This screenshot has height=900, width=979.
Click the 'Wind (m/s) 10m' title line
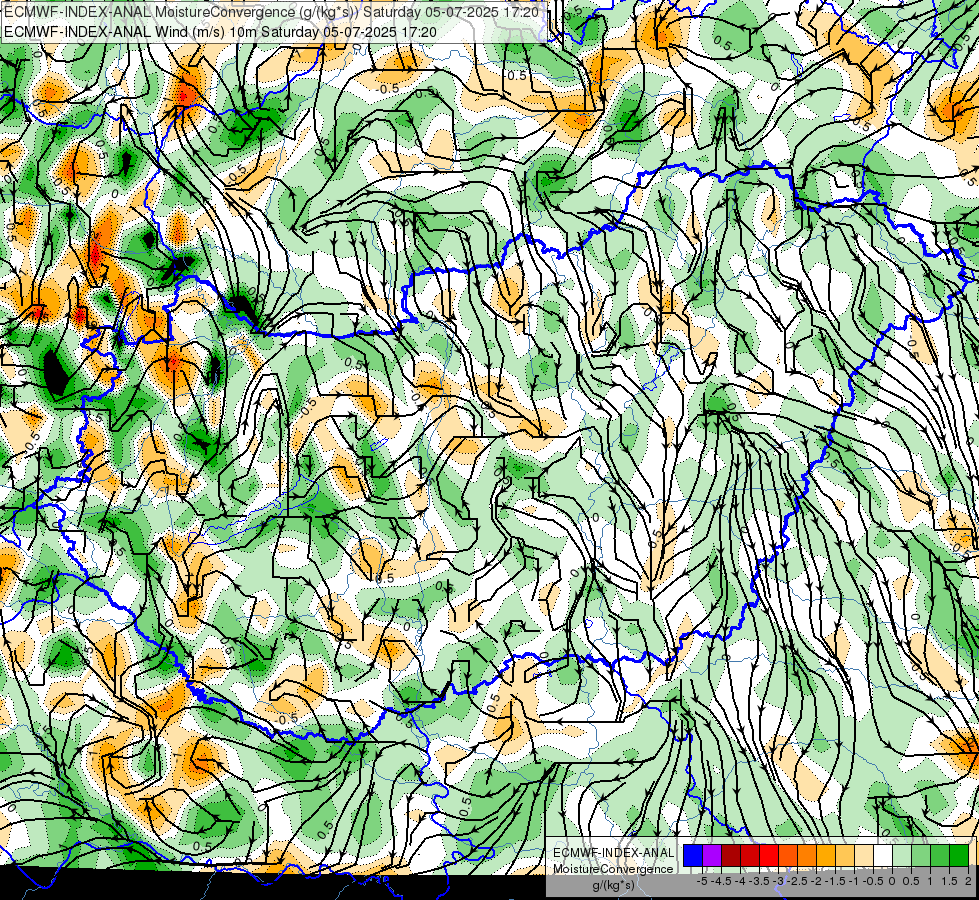[x=220, y=32]
